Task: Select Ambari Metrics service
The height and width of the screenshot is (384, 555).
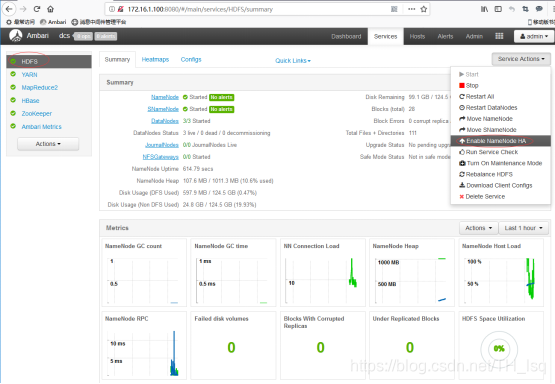Action: point(41,127)
